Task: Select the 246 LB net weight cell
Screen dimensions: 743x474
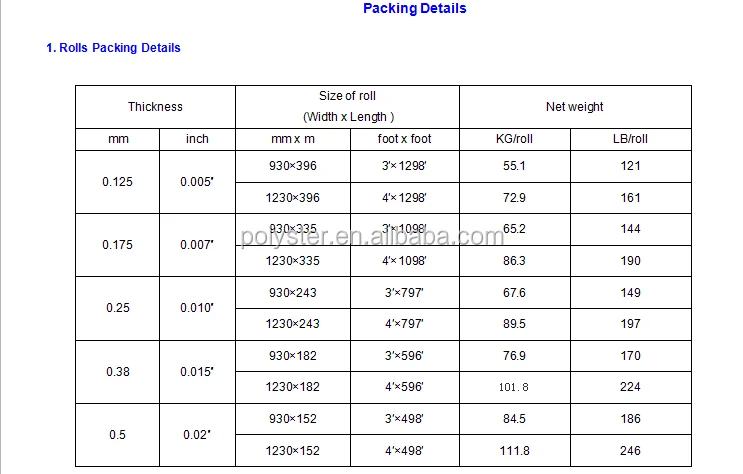Action: pos(630,451)
